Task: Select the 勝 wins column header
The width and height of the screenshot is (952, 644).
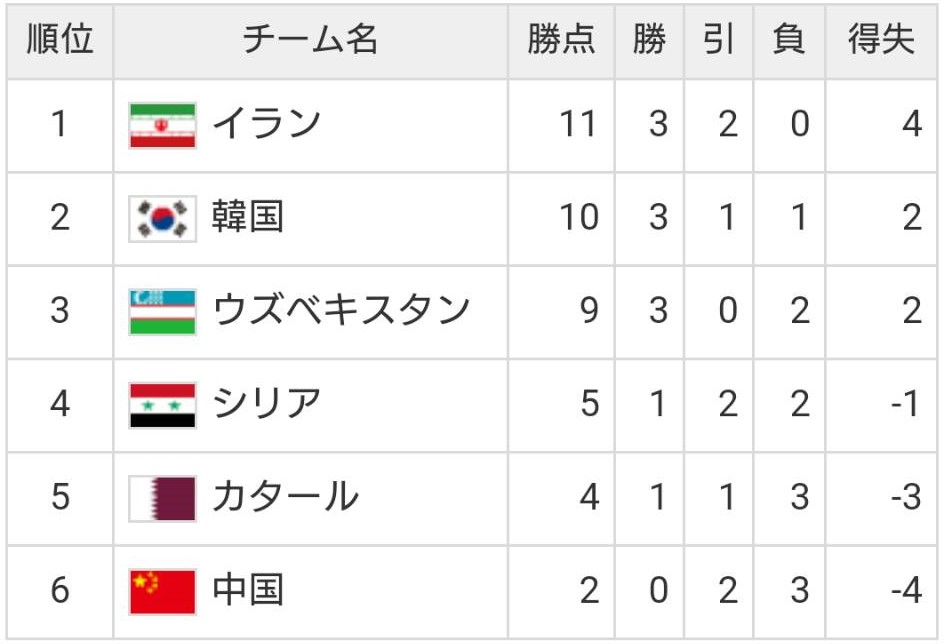Action: tap(649, 39)
